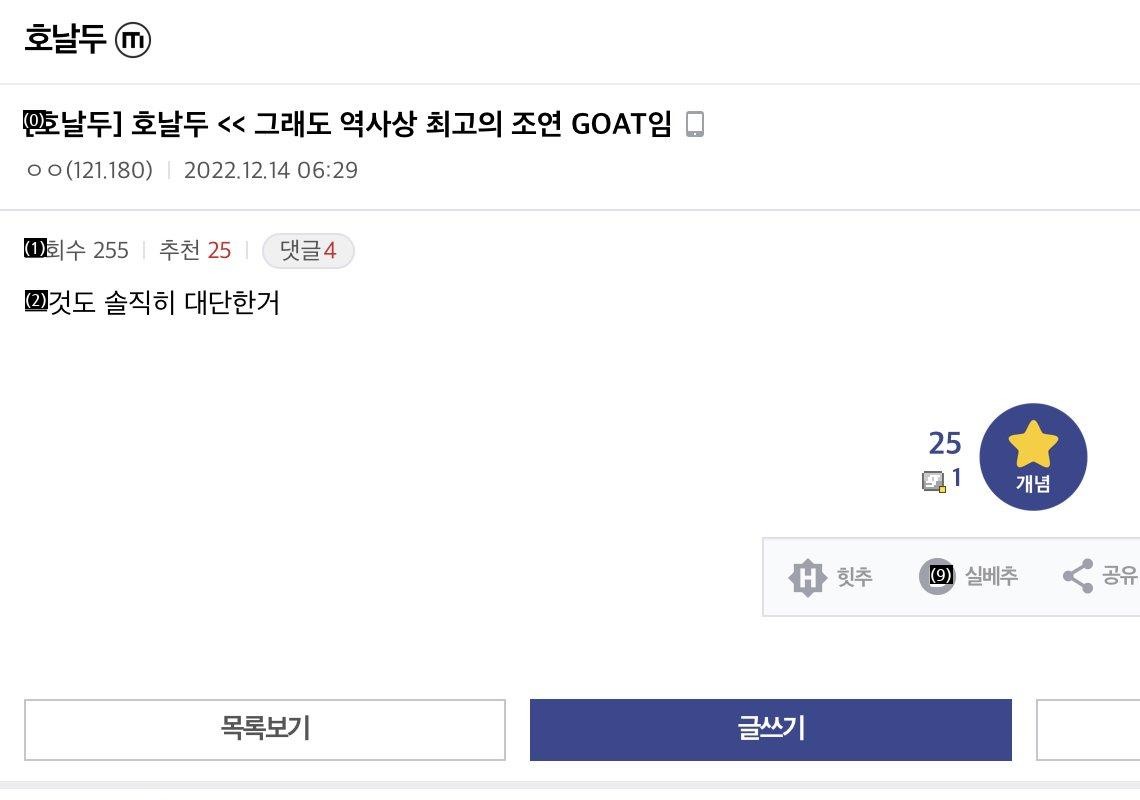The height and width of the screenshot is (800, 1140).
Task: Click the 글쓰기 button
Action: point(770,729)
